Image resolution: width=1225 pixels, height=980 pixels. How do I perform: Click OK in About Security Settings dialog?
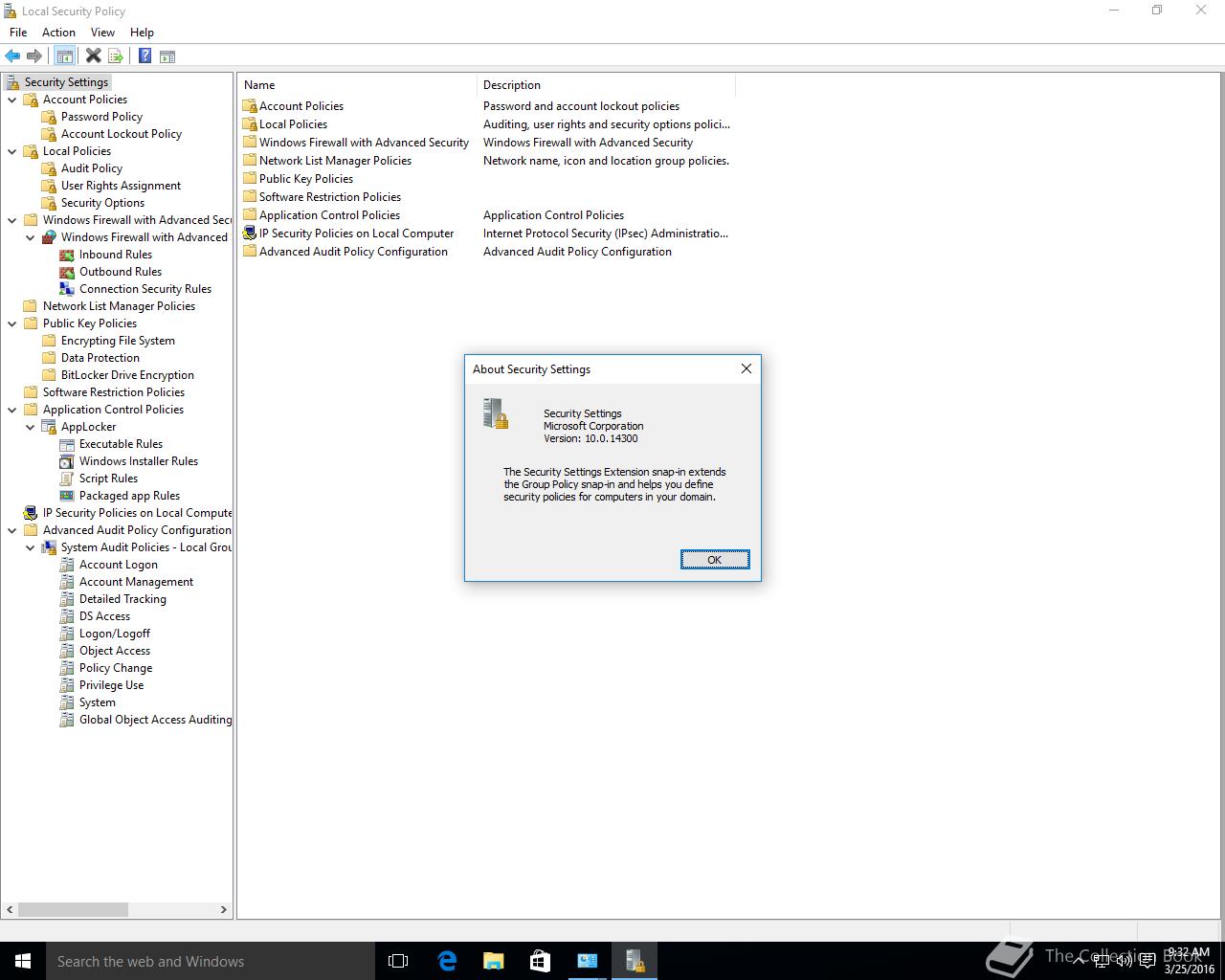[x=715, y=560]
